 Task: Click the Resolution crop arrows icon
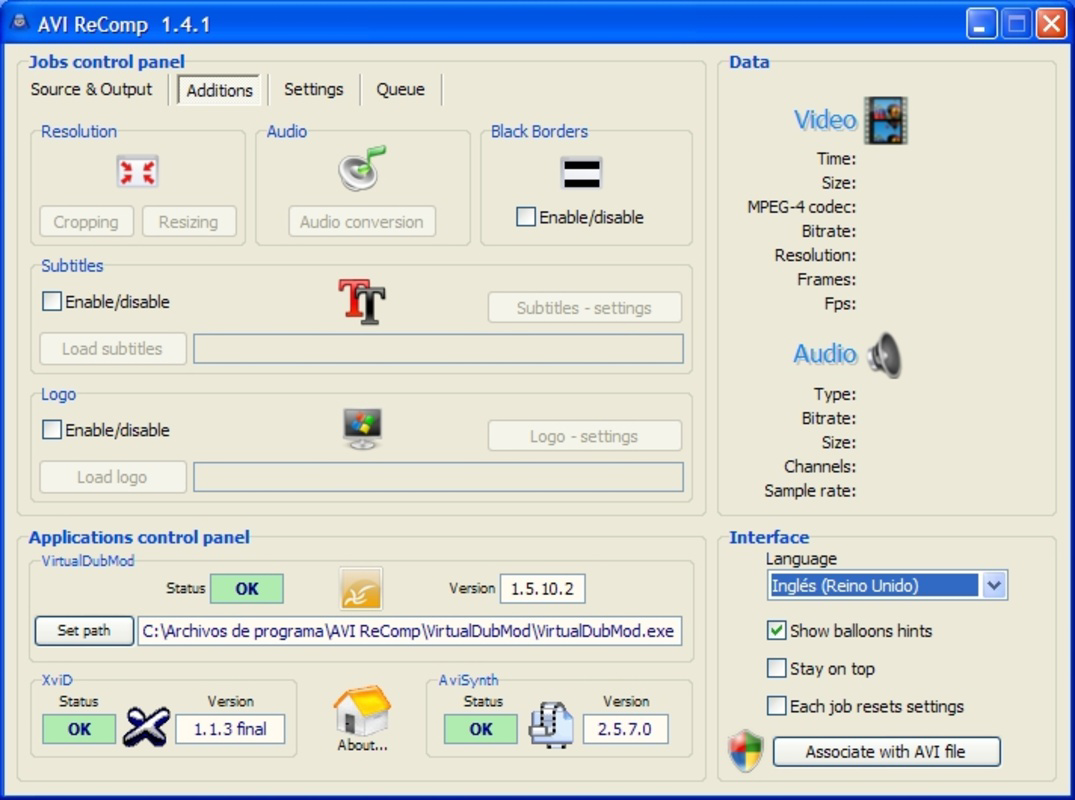[x=137, y=171]
